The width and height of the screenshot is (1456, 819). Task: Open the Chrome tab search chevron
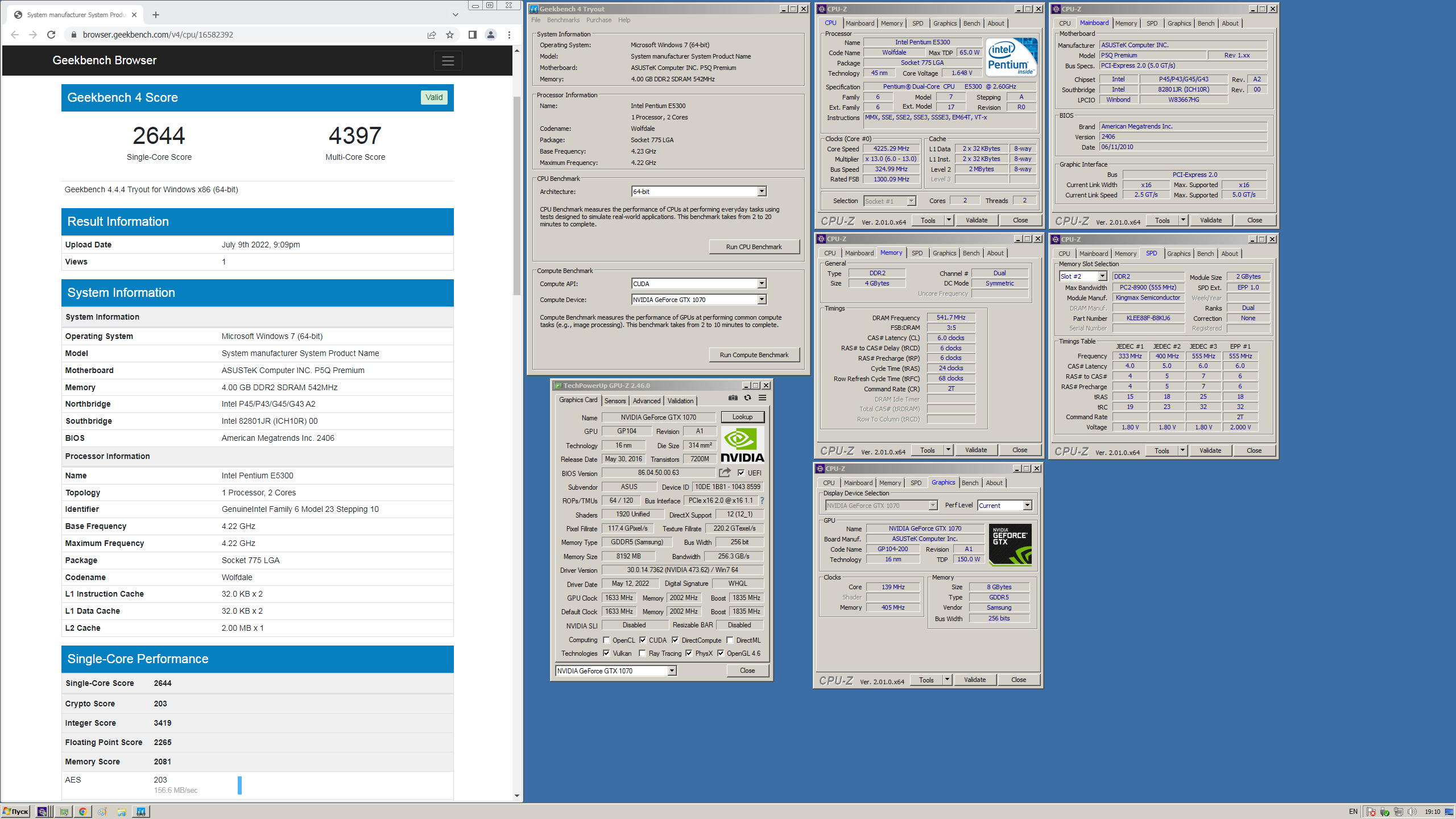[455, 15]
